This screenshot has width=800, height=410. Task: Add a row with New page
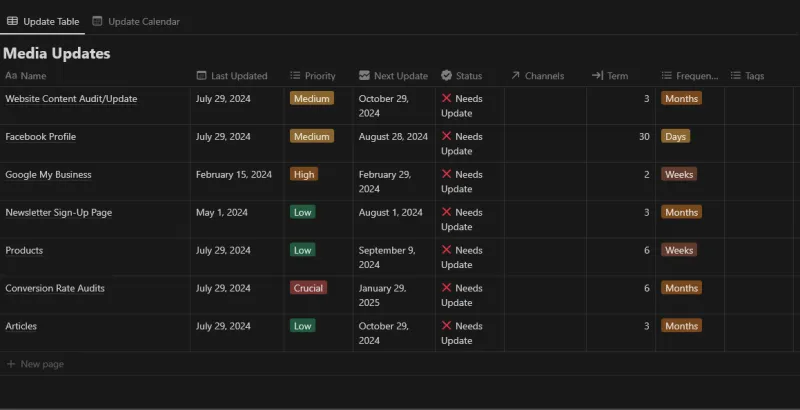pos(35,364)
